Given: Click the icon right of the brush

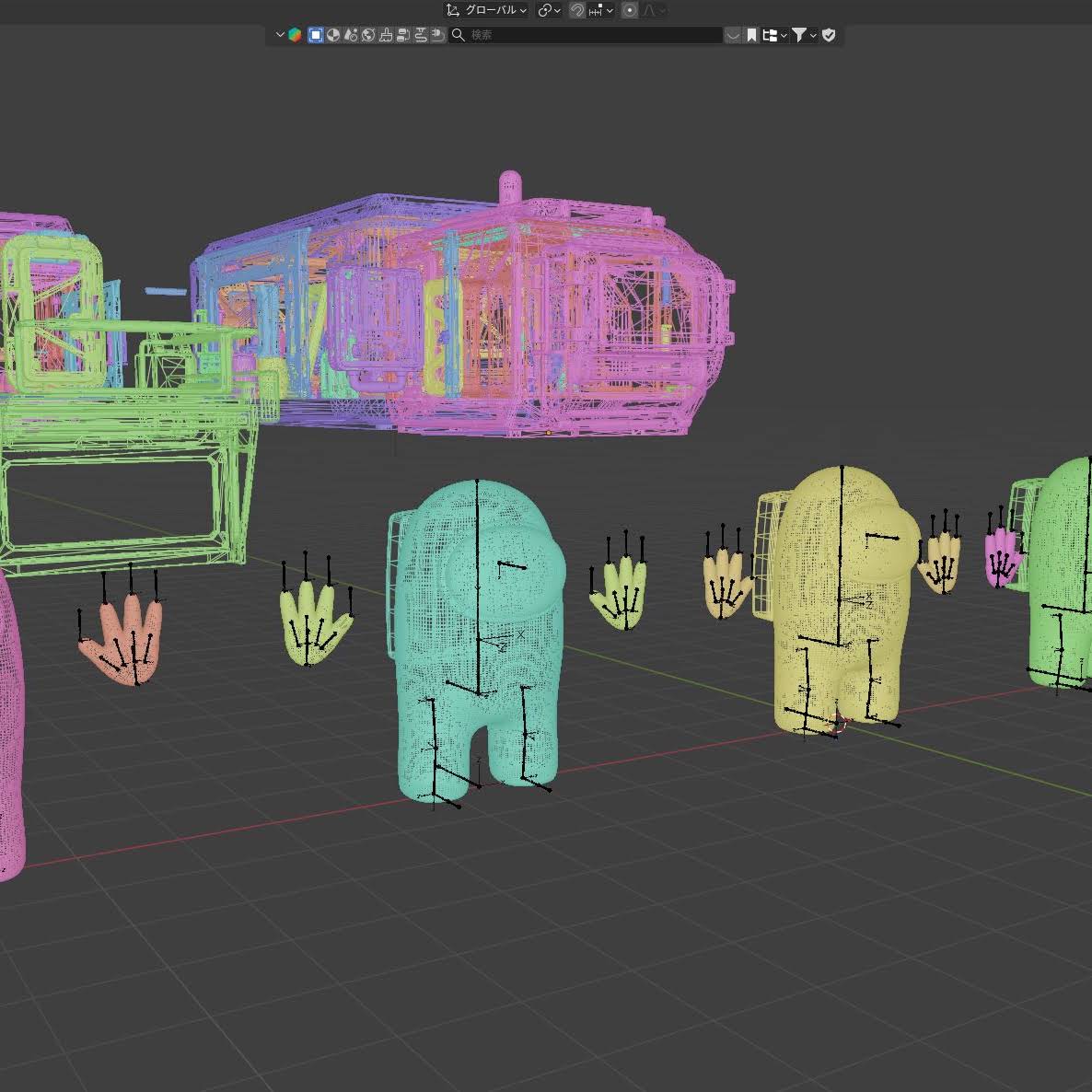Looking at the screenshot, I should [x=402, y=35].
